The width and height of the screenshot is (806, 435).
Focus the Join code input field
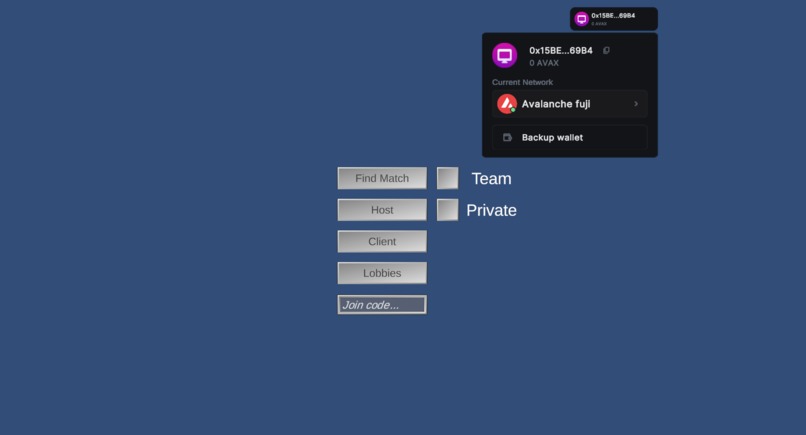(x=382, y=305)
